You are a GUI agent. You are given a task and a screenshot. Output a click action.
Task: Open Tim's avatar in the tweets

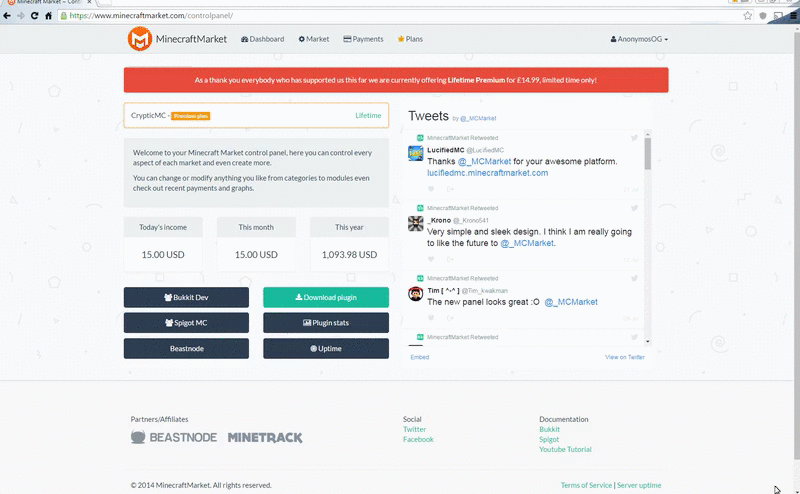pos(415,293)
